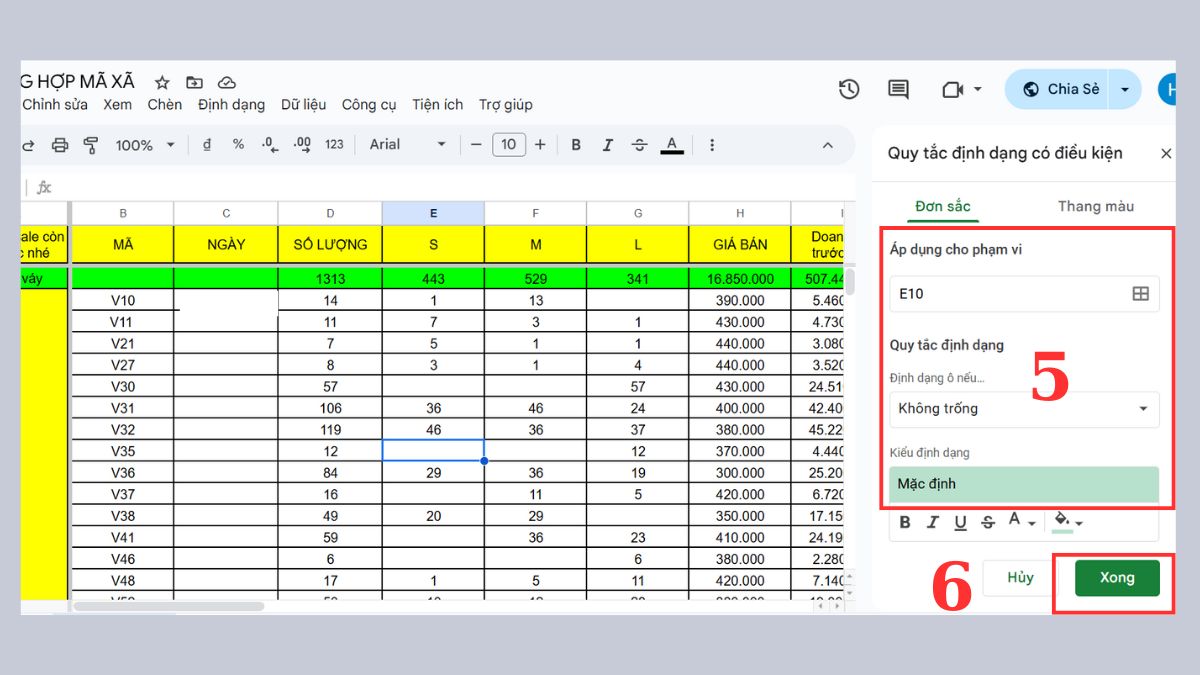The width and height of the screenshot is (1200, 675).
Task: Open the Dữ liệu menu
Action: [x=304, y=104]
